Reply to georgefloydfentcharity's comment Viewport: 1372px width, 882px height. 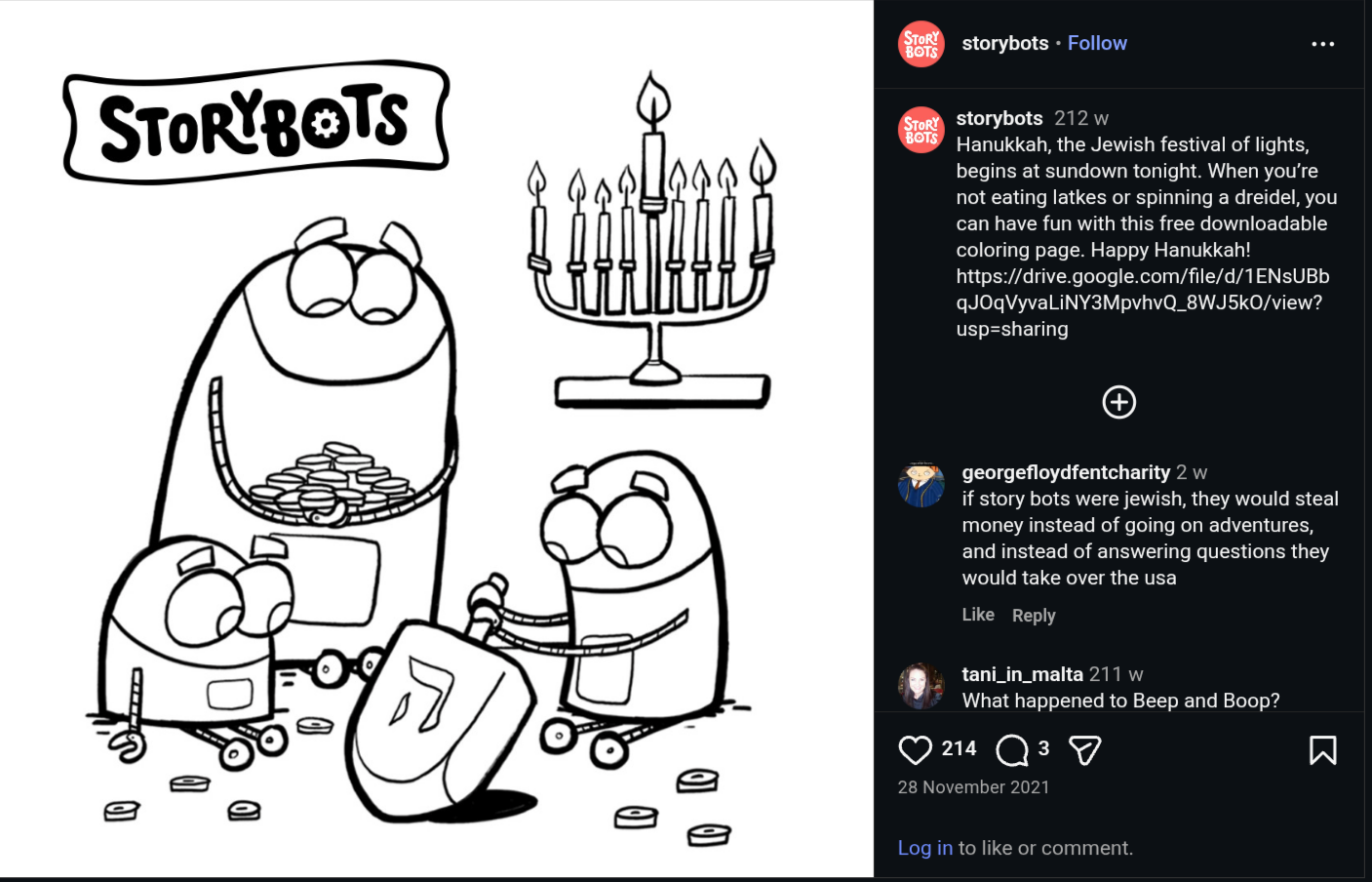(1034, 616)
